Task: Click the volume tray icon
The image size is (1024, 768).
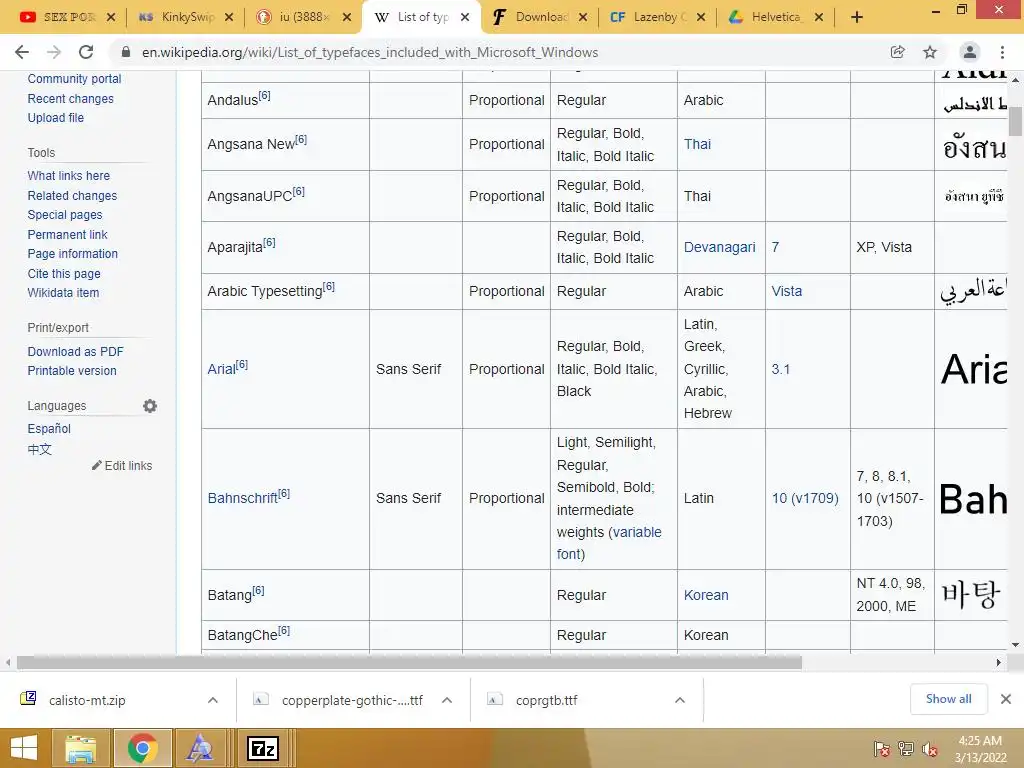Action: pyautogui.click(x=930, y=749)
